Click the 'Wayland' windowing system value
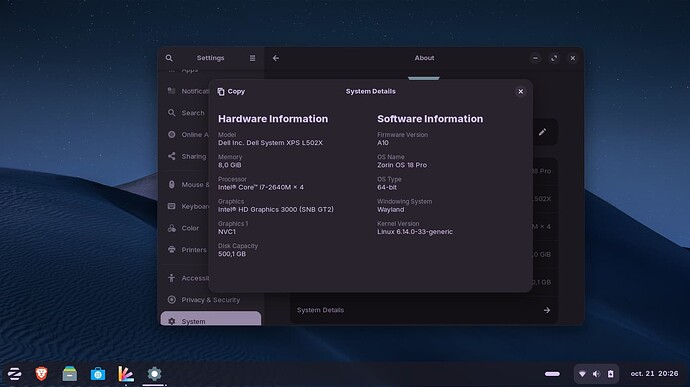Screen dimensions: 690x387 [391, 210]
